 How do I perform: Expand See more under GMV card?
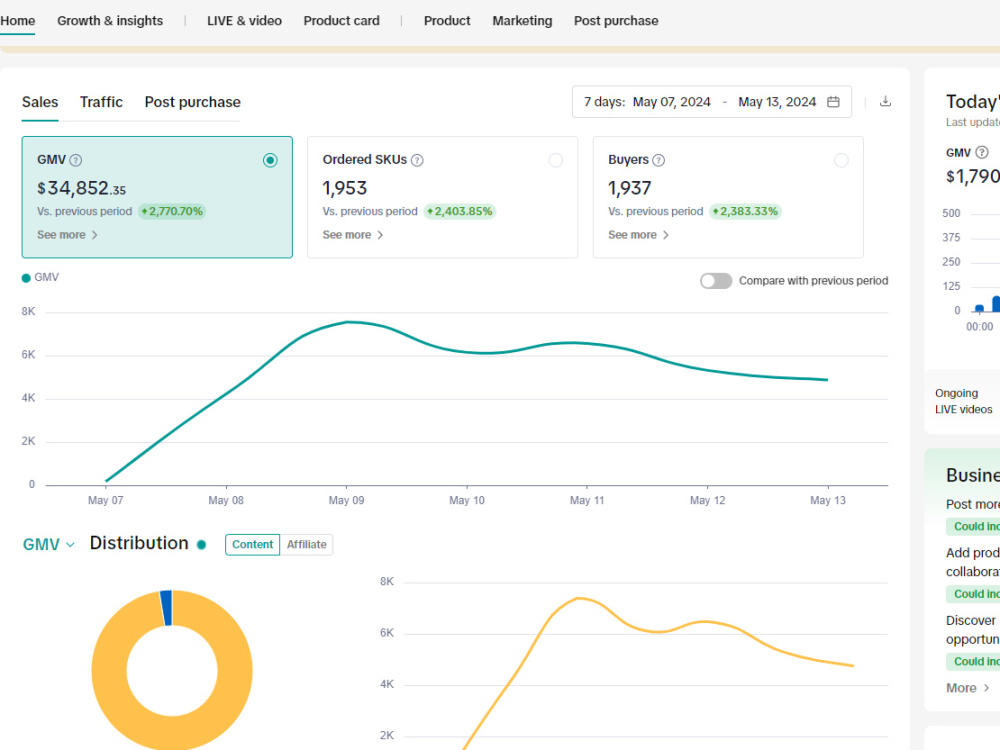click(67, 235)
